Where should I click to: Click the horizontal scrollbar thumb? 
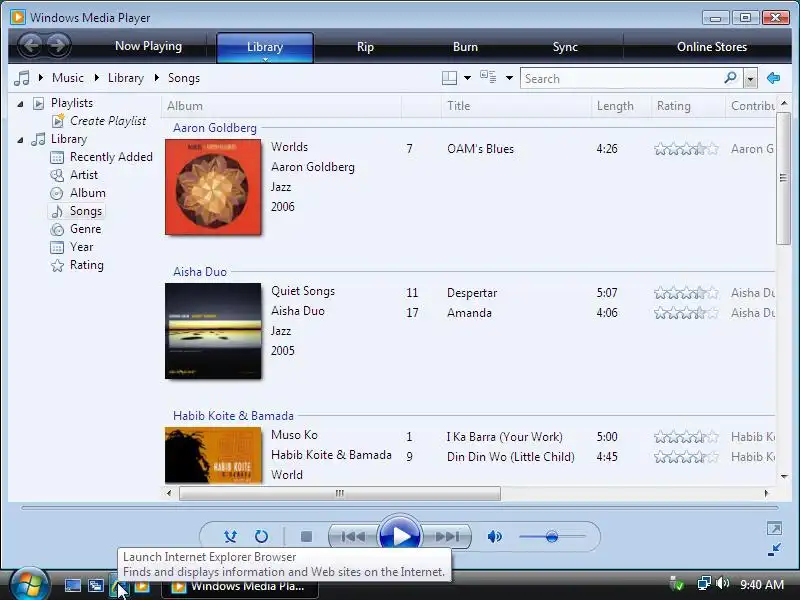[340, 493]
